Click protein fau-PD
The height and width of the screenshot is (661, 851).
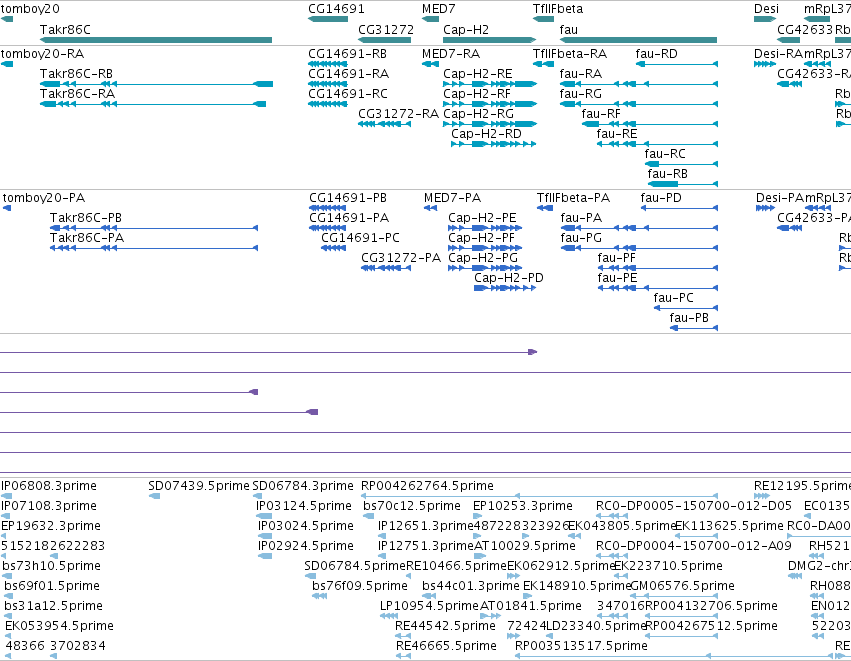coord(679,208)
